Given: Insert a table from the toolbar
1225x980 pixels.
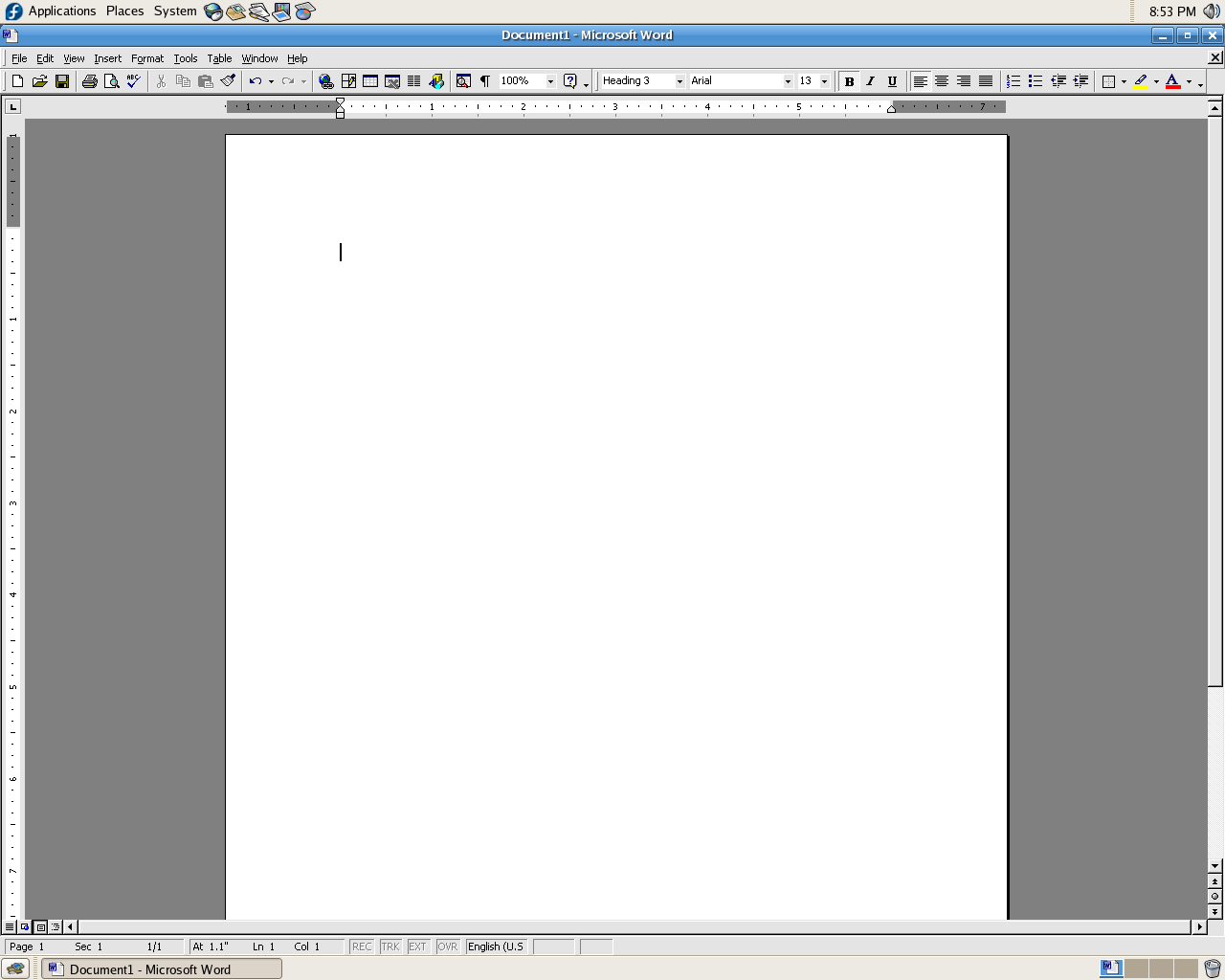Looking at the screenshot, I should pos(370,81).
